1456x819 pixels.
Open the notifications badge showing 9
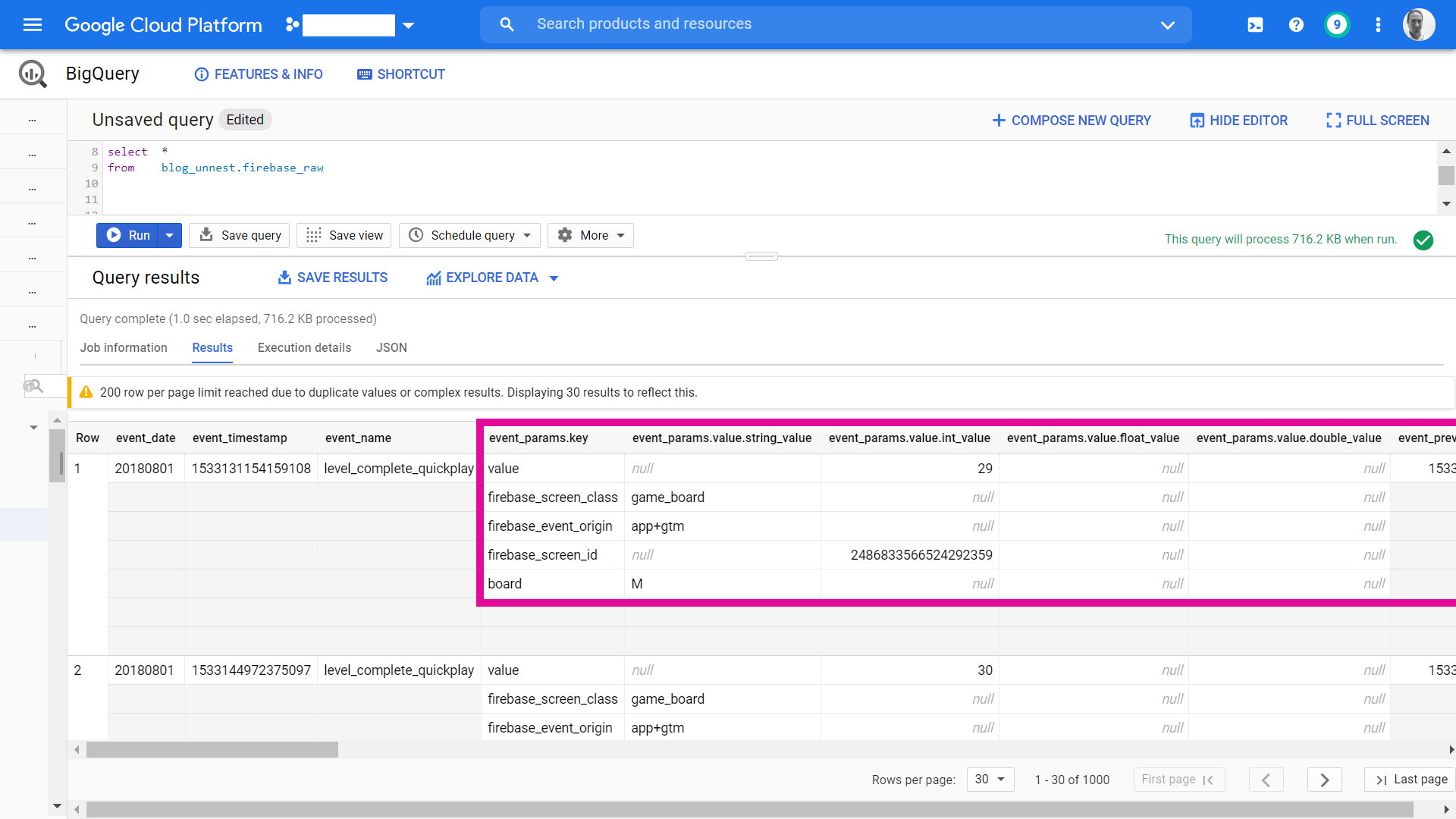(x=1337, y=25)
